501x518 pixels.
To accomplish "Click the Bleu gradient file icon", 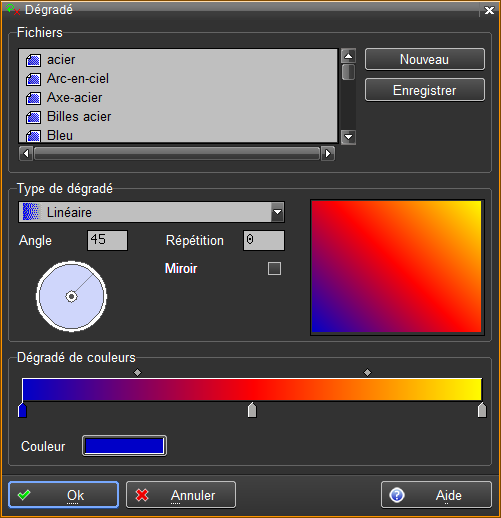I will pyautogui.click(x=33, y=136).
